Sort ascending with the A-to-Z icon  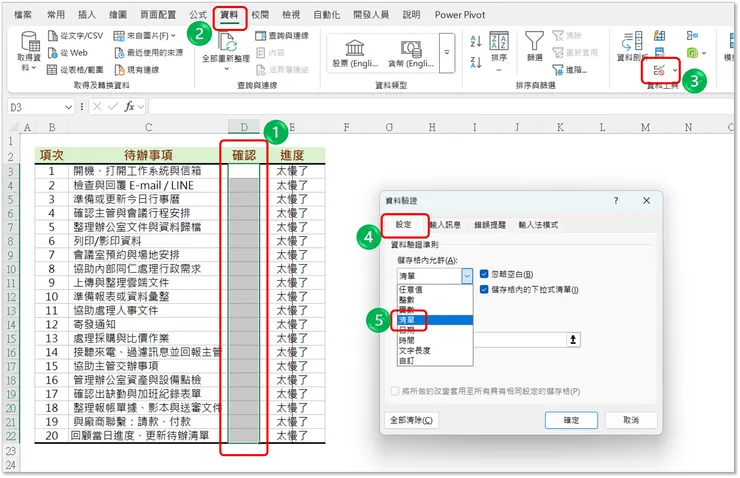[x=476, y=42]
